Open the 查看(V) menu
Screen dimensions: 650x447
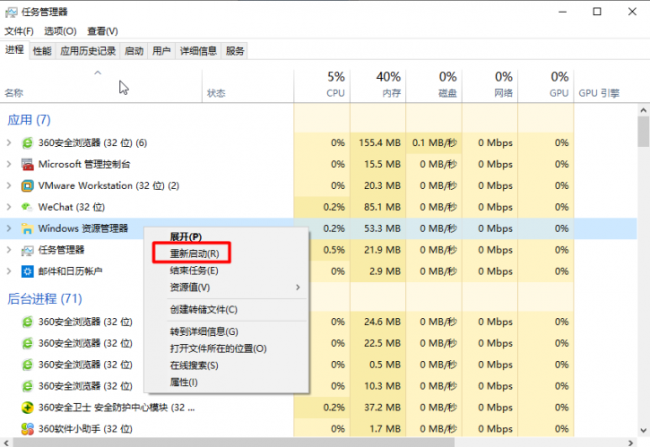coord(103,31)
